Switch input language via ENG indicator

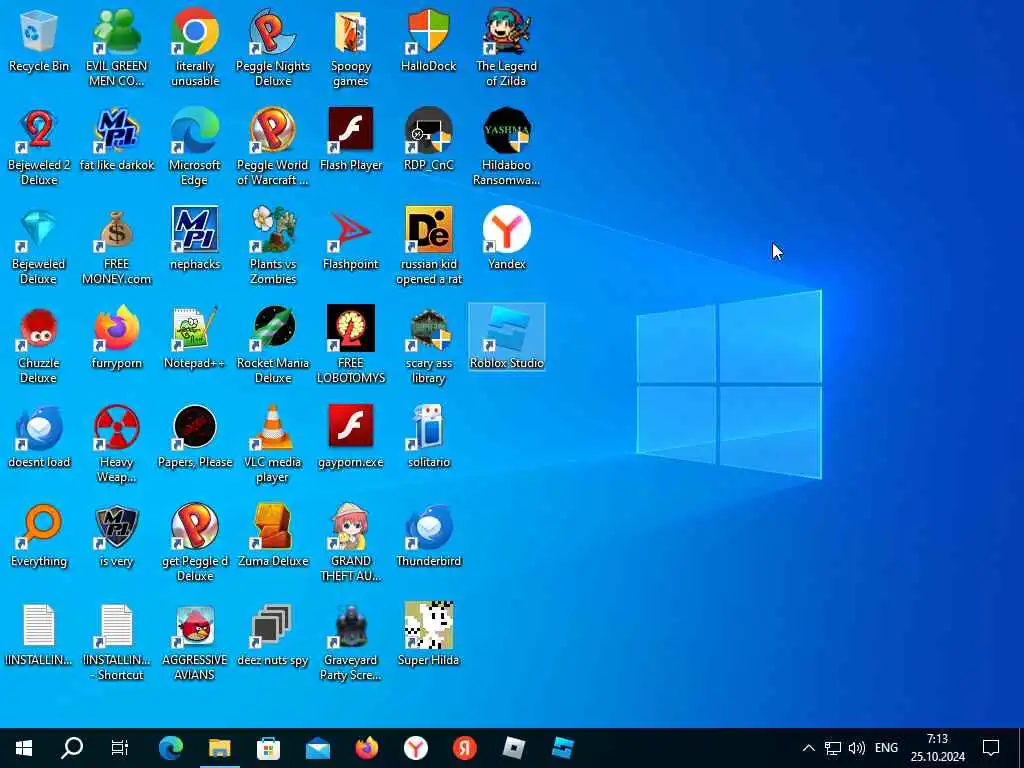pos(886,748)
